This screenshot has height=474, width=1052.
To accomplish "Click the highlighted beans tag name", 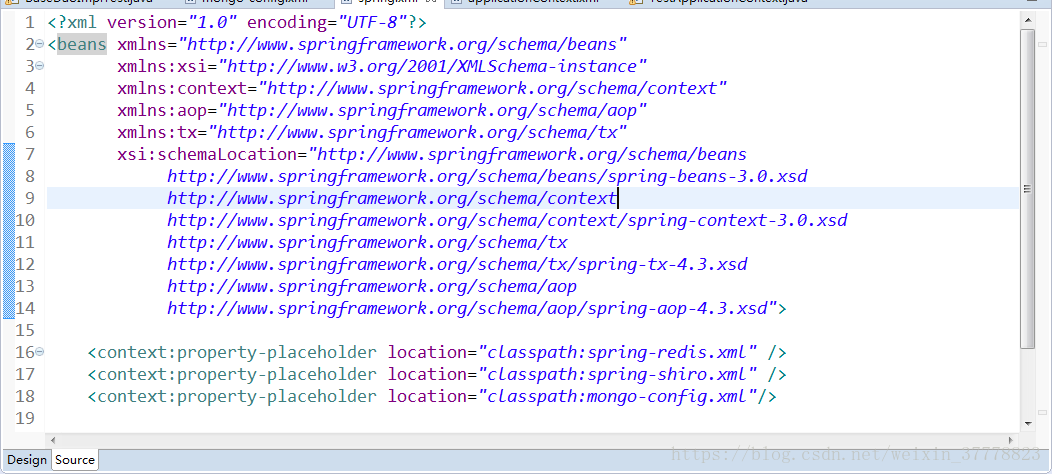I will tap(81, 44).
